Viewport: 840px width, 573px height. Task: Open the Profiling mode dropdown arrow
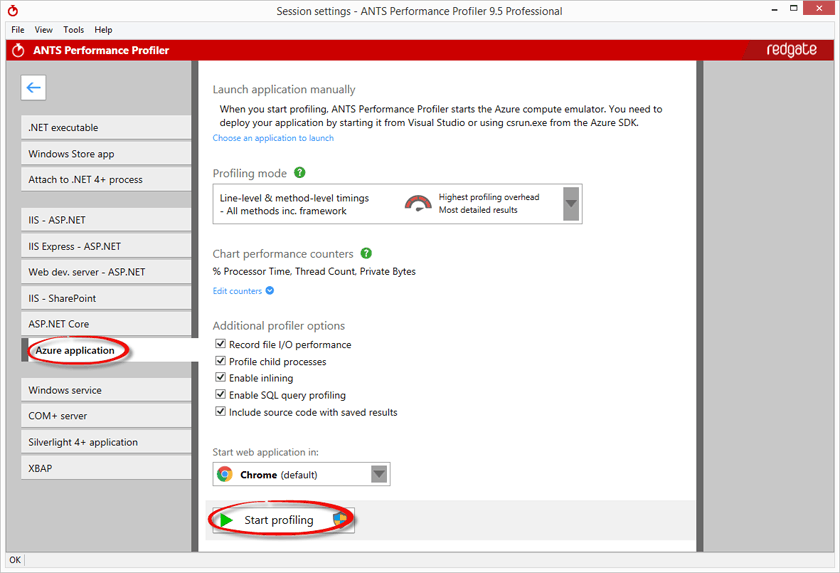[571, 203]
